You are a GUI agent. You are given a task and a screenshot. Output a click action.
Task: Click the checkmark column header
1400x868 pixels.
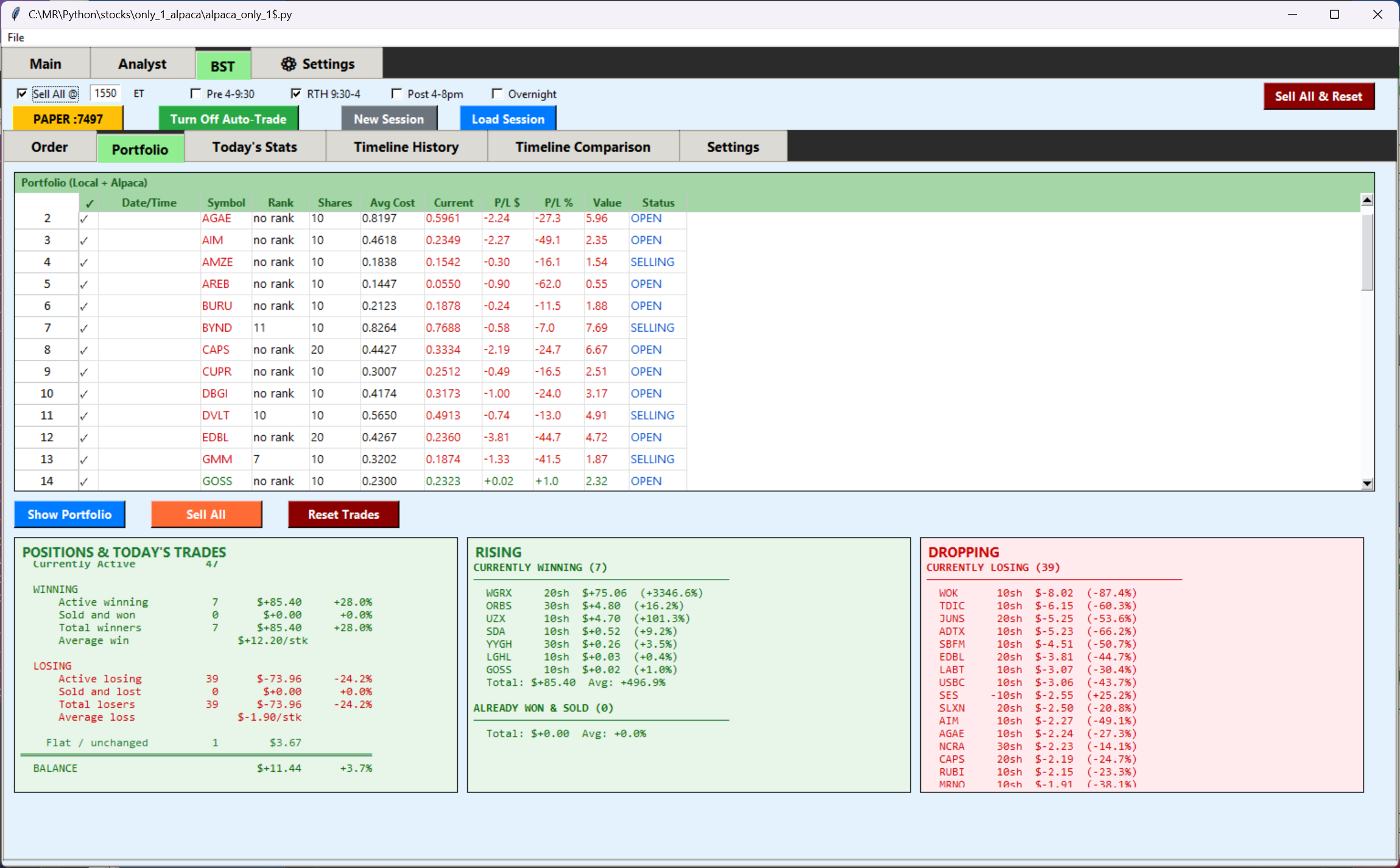(89, 203)
